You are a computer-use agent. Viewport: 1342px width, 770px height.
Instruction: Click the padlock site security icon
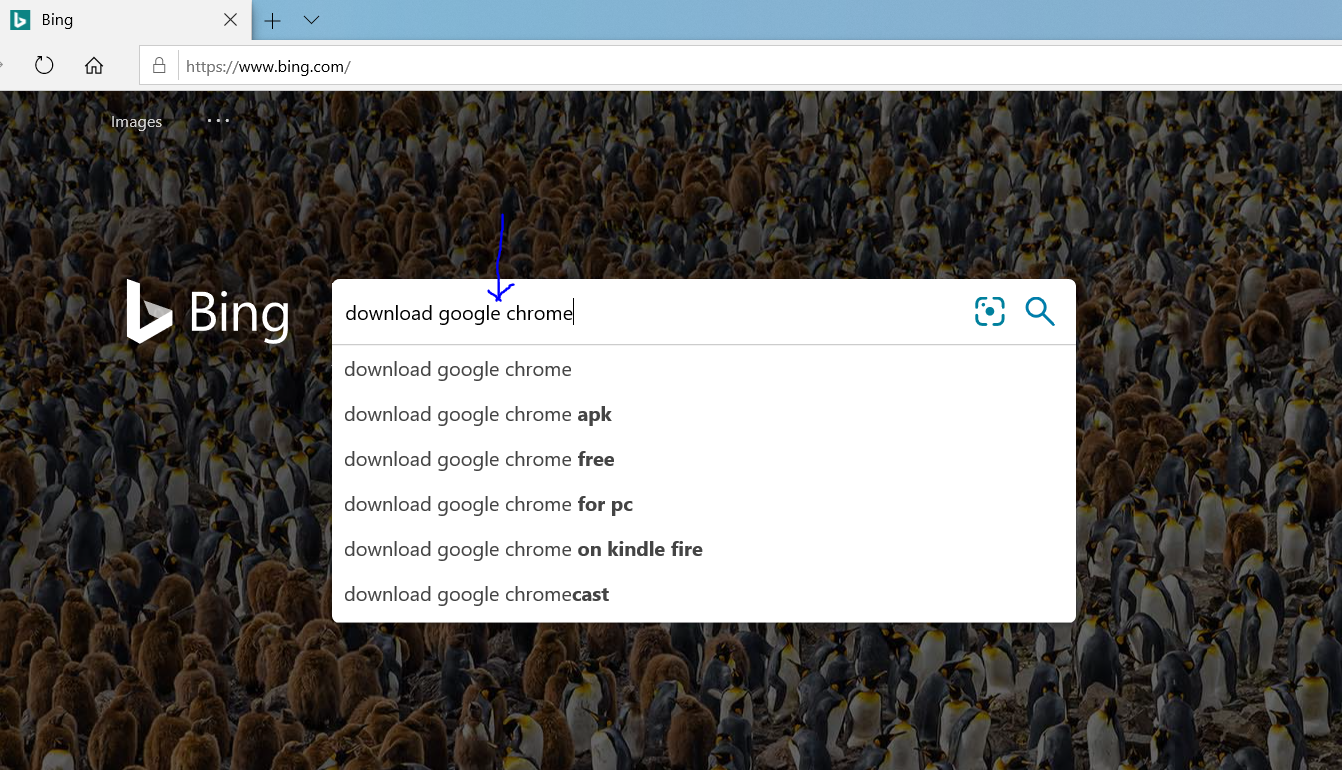click(158, 66)
